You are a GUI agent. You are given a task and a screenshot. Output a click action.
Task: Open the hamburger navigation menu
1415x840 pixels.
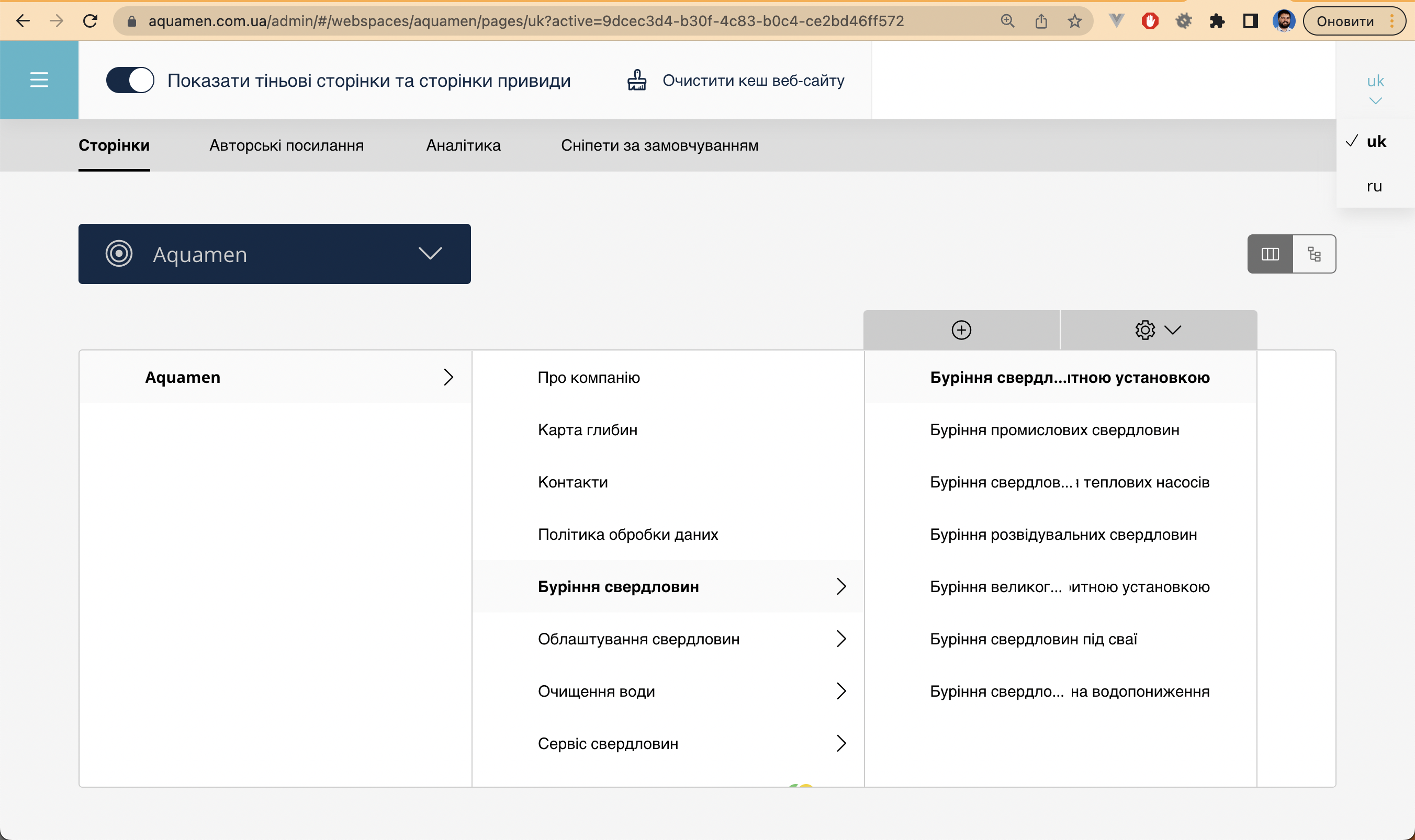coord(39,80)
